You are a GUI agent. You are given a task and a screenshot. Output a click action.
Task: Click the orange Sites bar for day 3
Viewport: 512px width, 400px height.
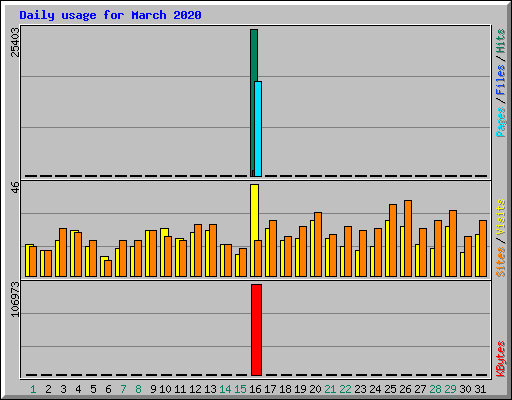pyautogui.click(x=63, y=252)
